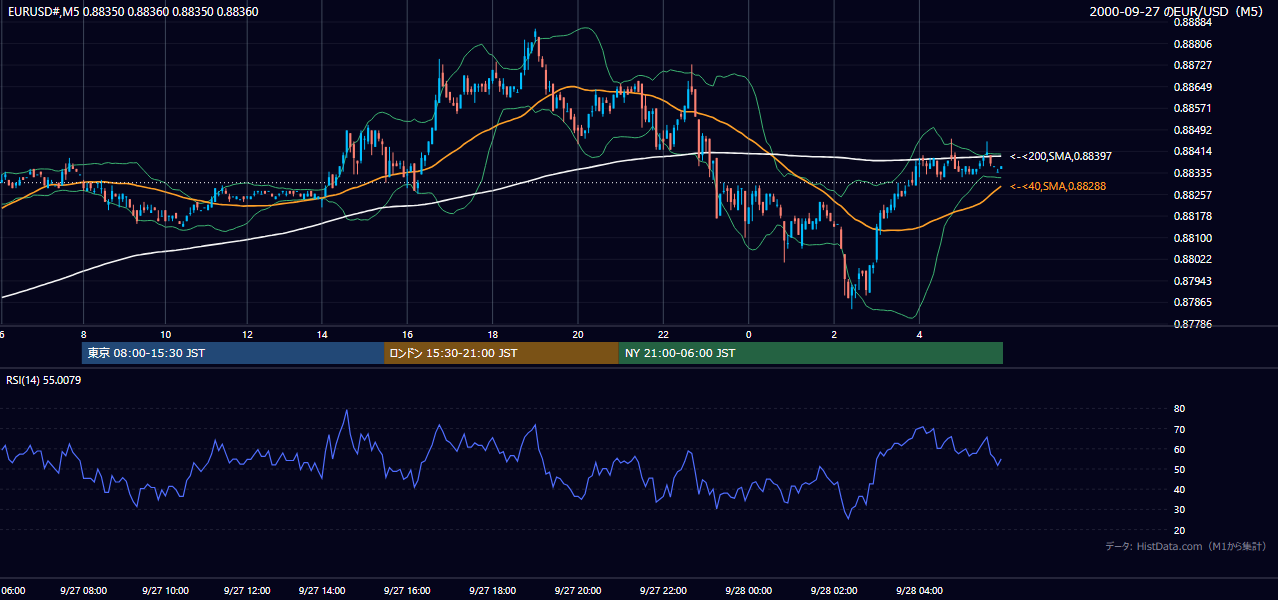Click the 9/27 14:00 bottom time label
This screenshot has height=600, width=1278.
(323, 590)
